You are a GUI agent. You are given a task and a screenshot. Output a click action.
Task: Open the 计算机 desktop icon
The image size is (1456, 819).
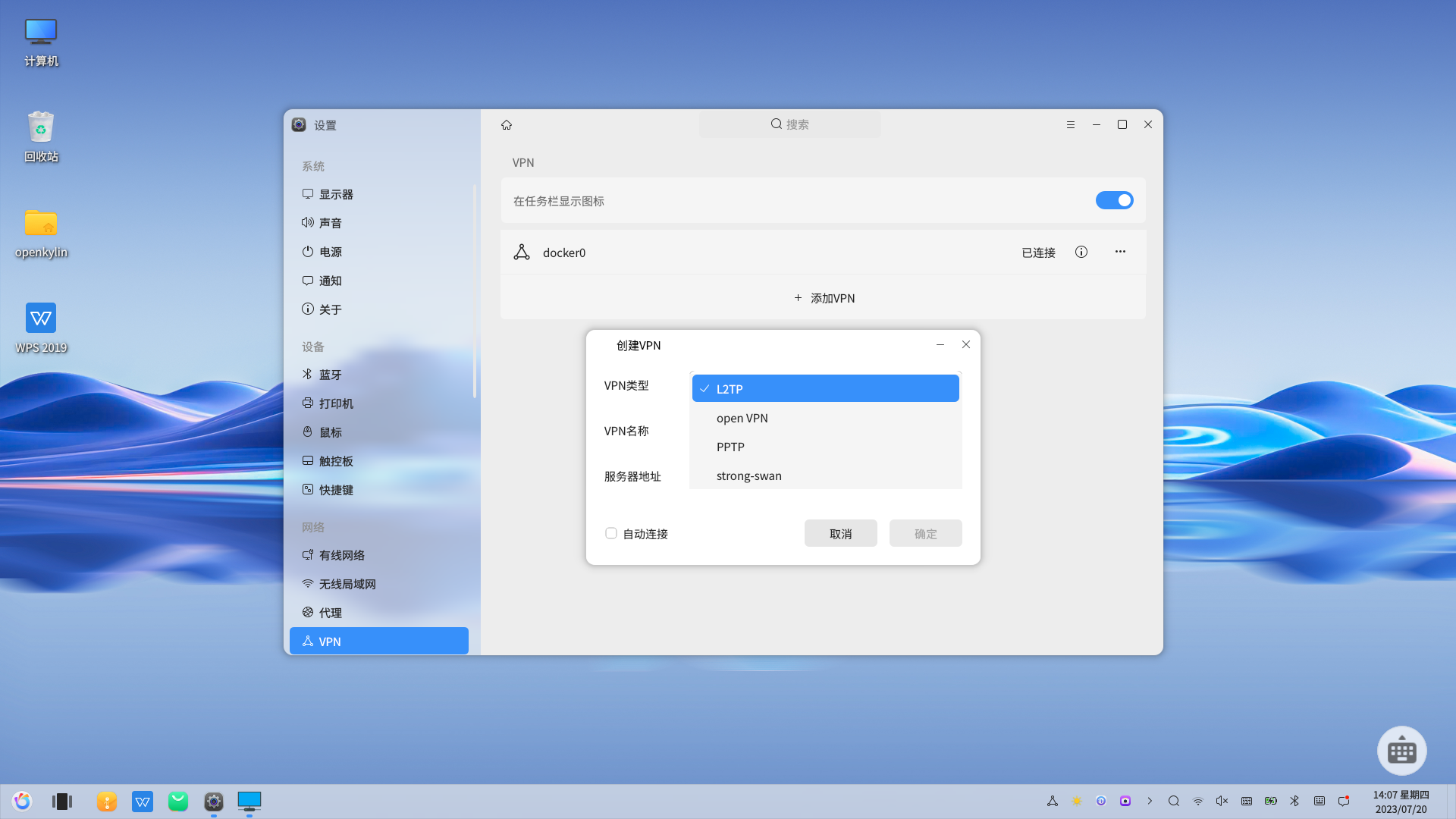click(41, 42)
